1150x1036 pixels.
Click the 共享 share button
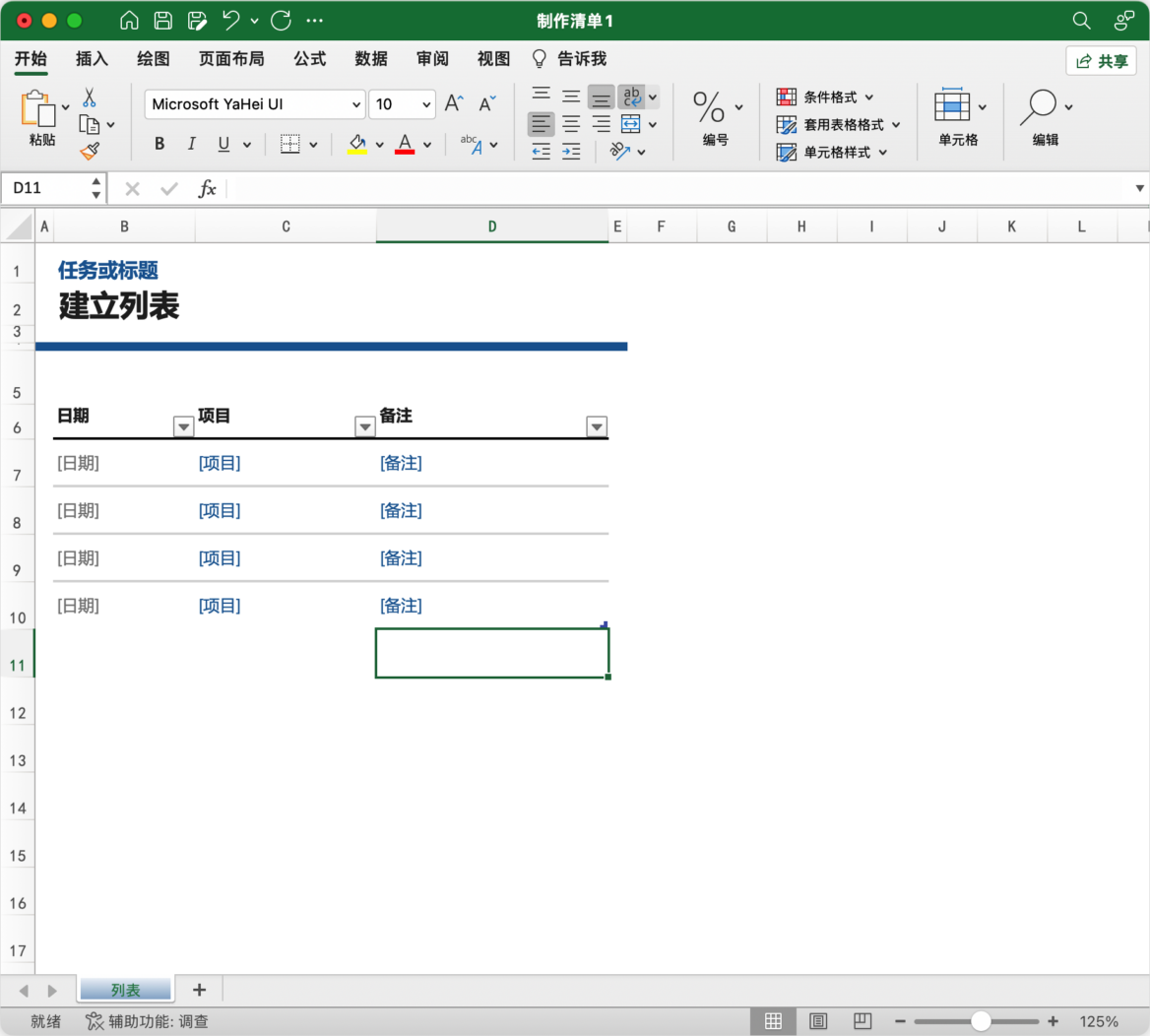point(1101,61)
